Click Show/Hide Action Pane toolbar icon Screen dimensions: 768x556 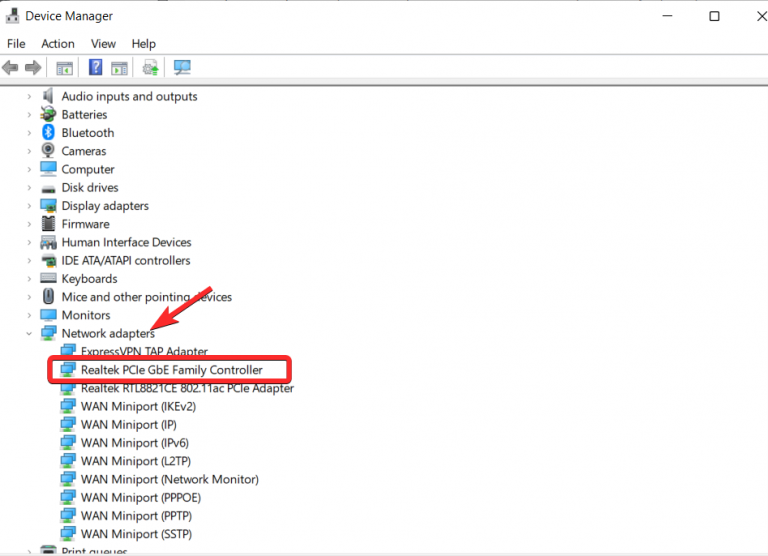[119, 68]
